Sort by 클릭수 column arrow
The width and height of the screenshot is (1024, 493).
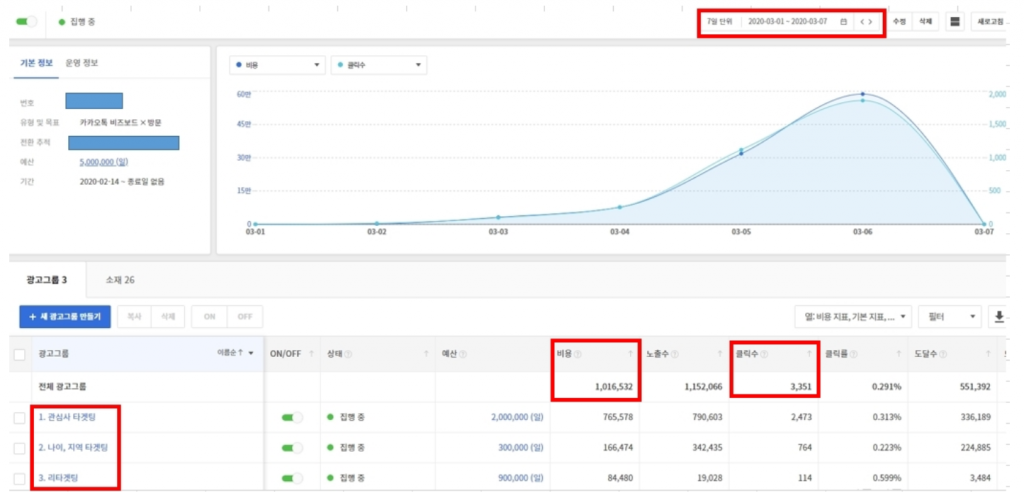tap(809, 354)
